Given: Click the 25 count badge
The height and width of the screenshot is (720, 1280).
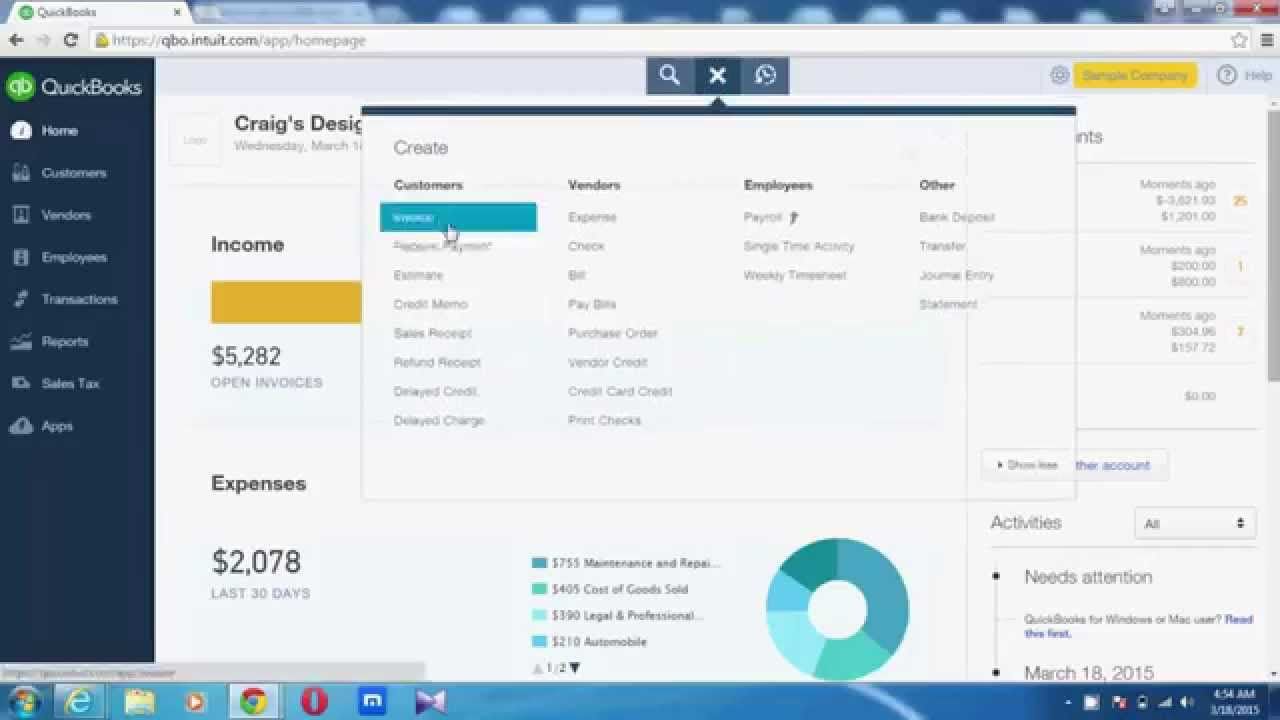Looking at the screenshot, I should [1240, 201].
